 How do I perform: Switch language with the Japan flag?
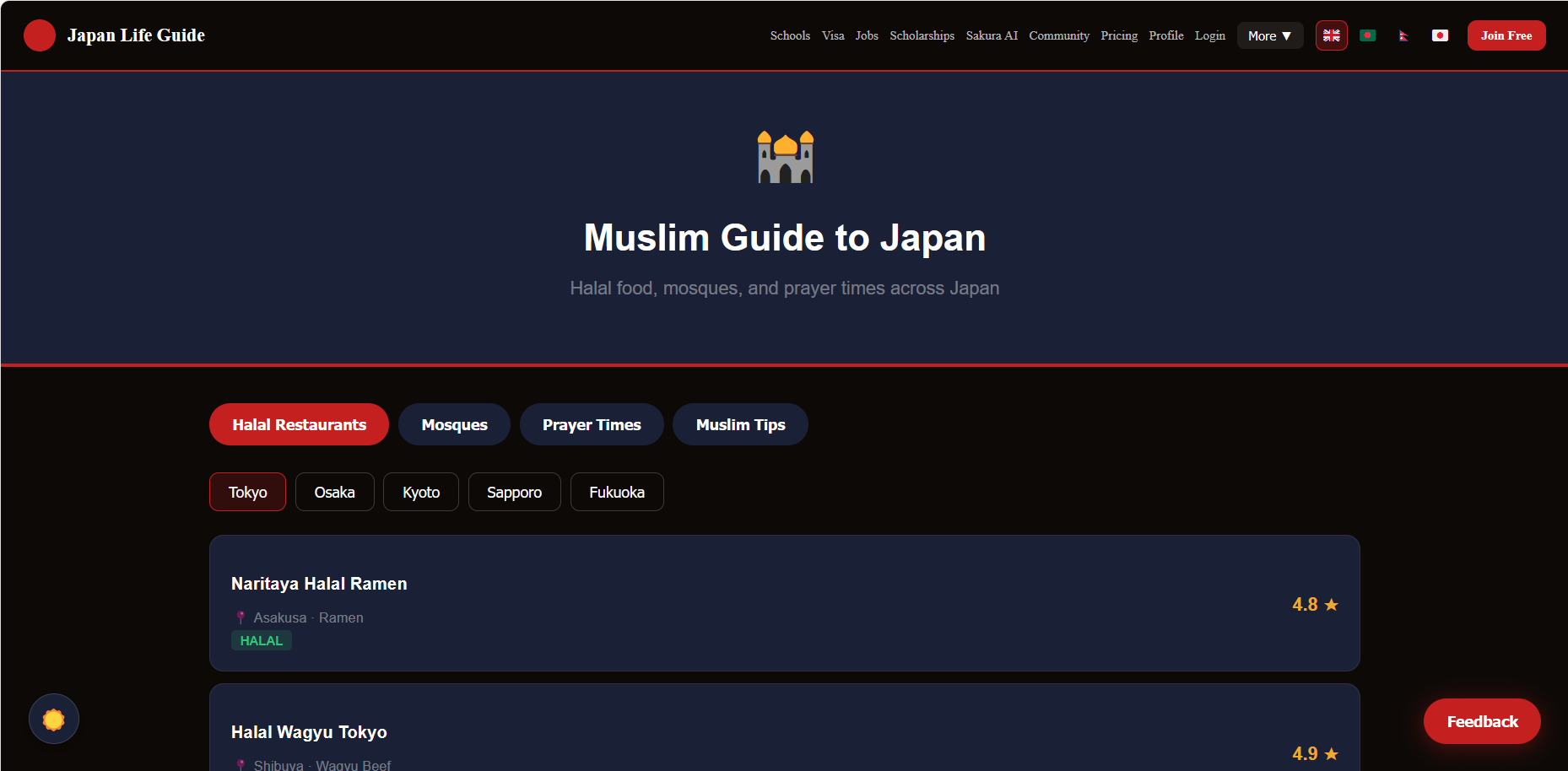[1441, 35]
